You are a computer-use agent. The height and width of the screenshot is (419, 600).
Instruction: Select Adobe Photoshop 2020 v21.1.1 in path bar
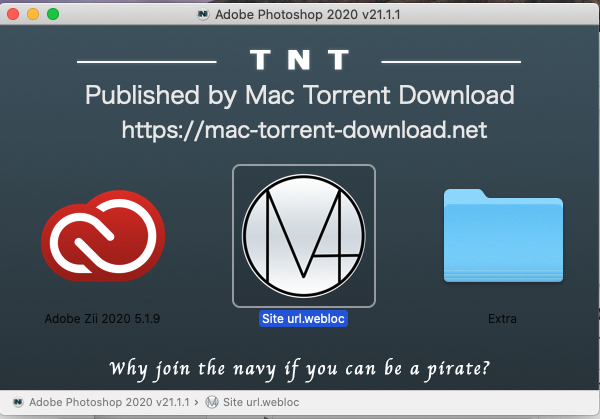(102, 402)
